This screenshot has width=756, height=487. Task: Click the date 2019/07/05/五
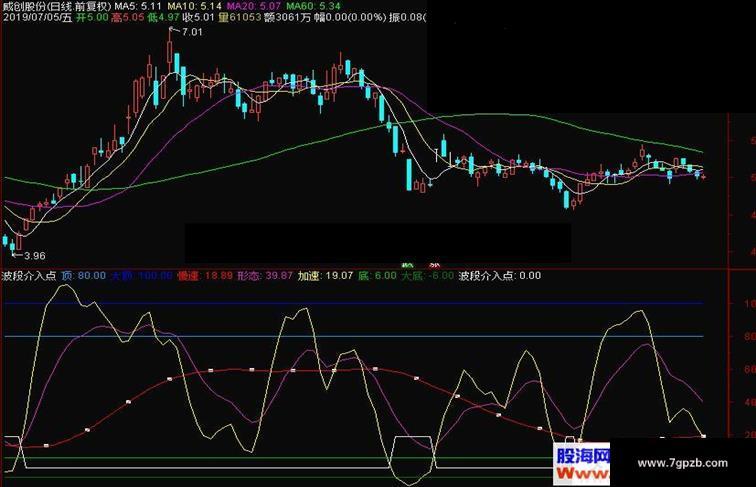coord(38,18)
